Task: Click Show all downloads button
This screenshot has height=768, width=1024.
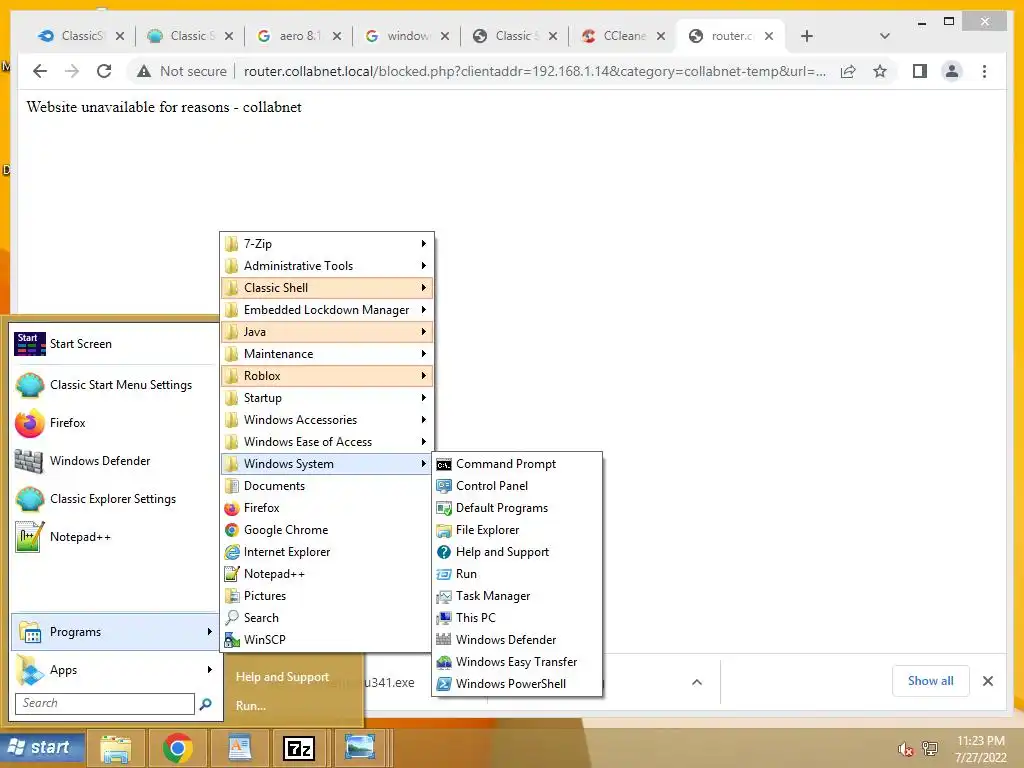Action: coord(930,681)
